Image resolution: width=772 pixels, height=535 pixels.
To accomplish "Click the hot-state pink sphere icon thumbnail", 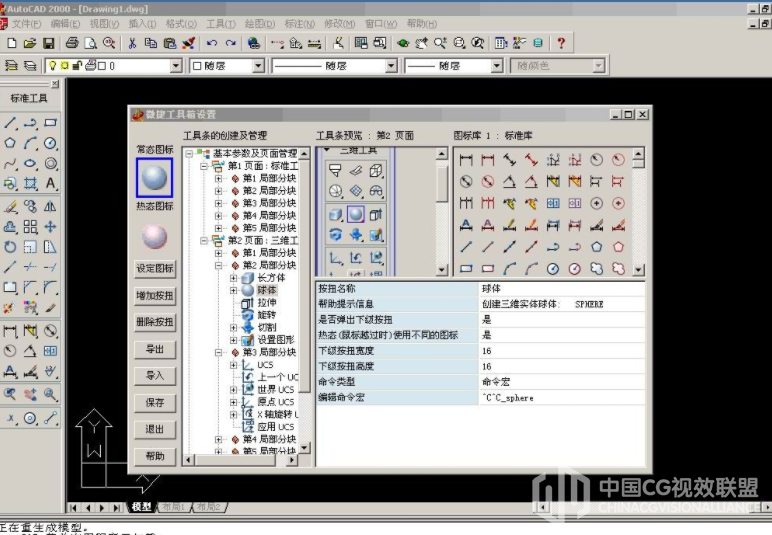I will coord(154,236).
